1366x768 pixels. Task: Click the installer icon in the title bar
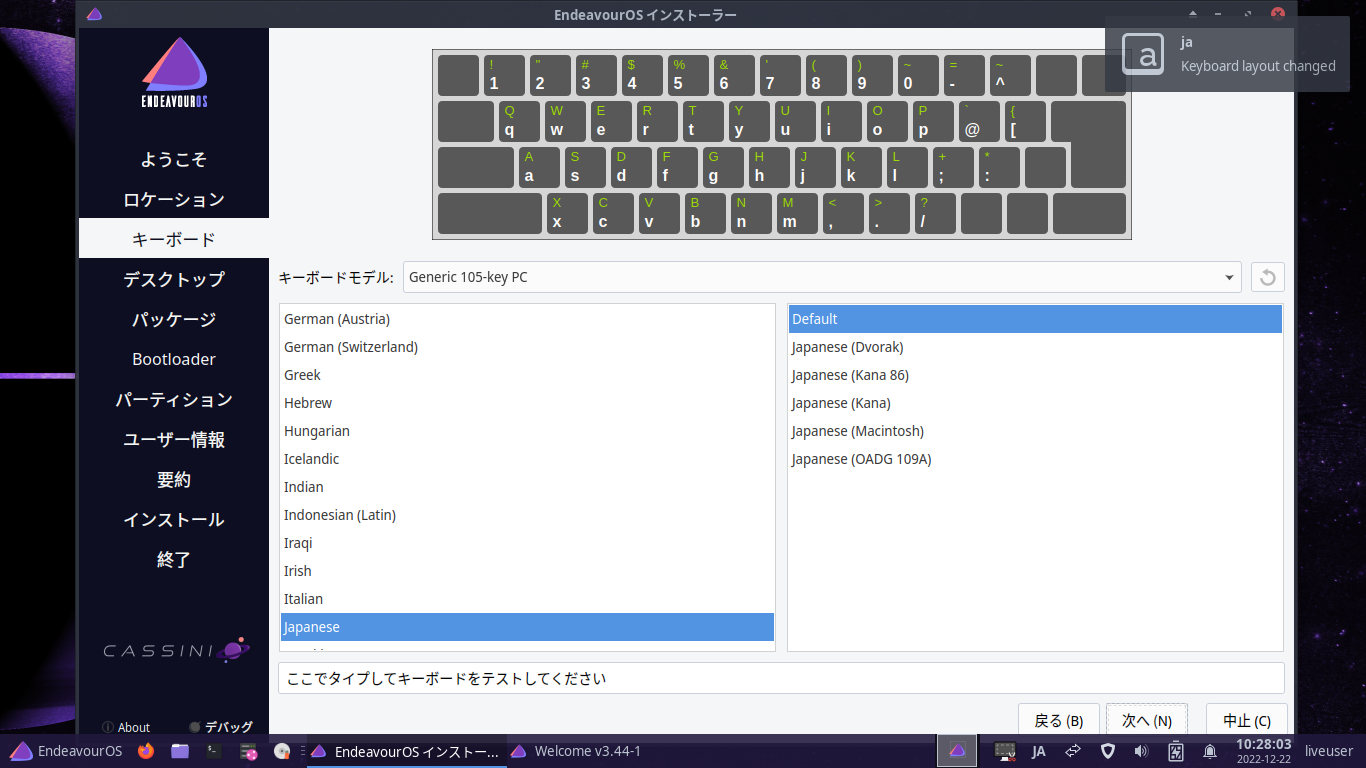click(94, 15)
